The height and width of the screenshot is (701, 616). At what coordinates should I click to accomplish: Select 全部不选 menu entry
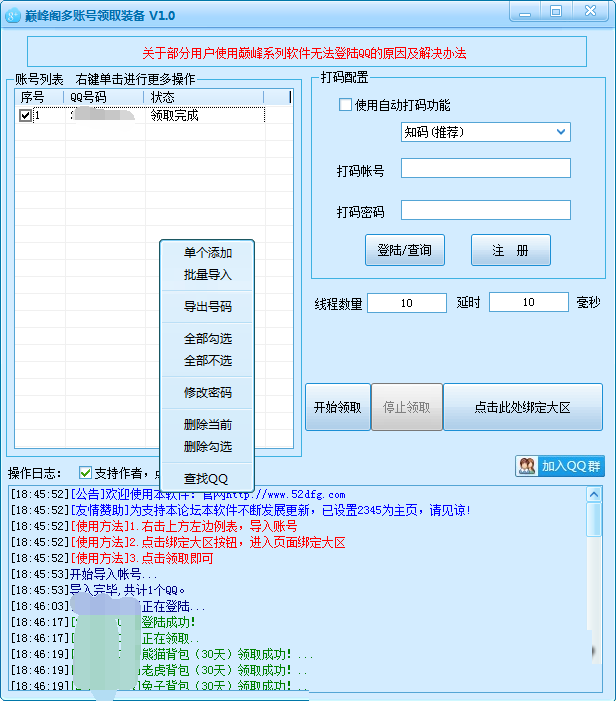pyautogui.click(x=207, y=361)
